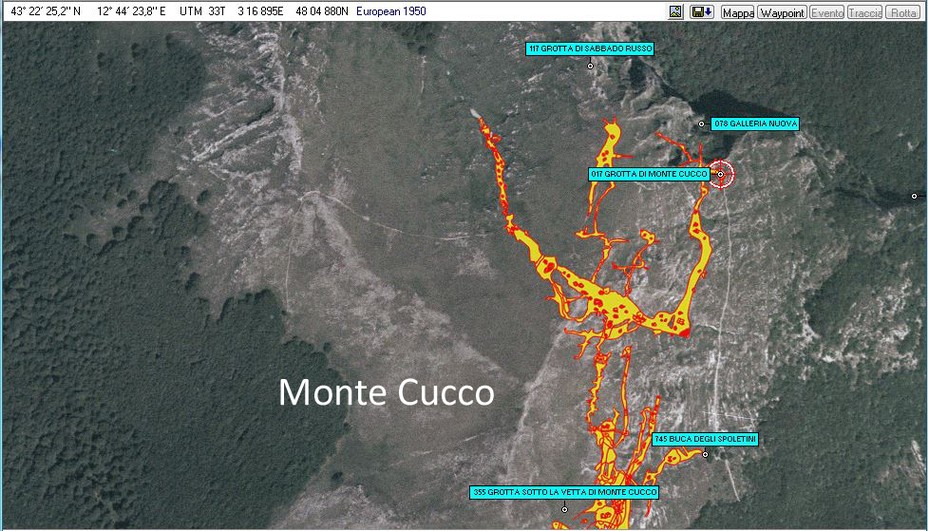Click the unlabeled waypoint dot at right edge
This screenshot has width=928, height=531.
point(914,196)
